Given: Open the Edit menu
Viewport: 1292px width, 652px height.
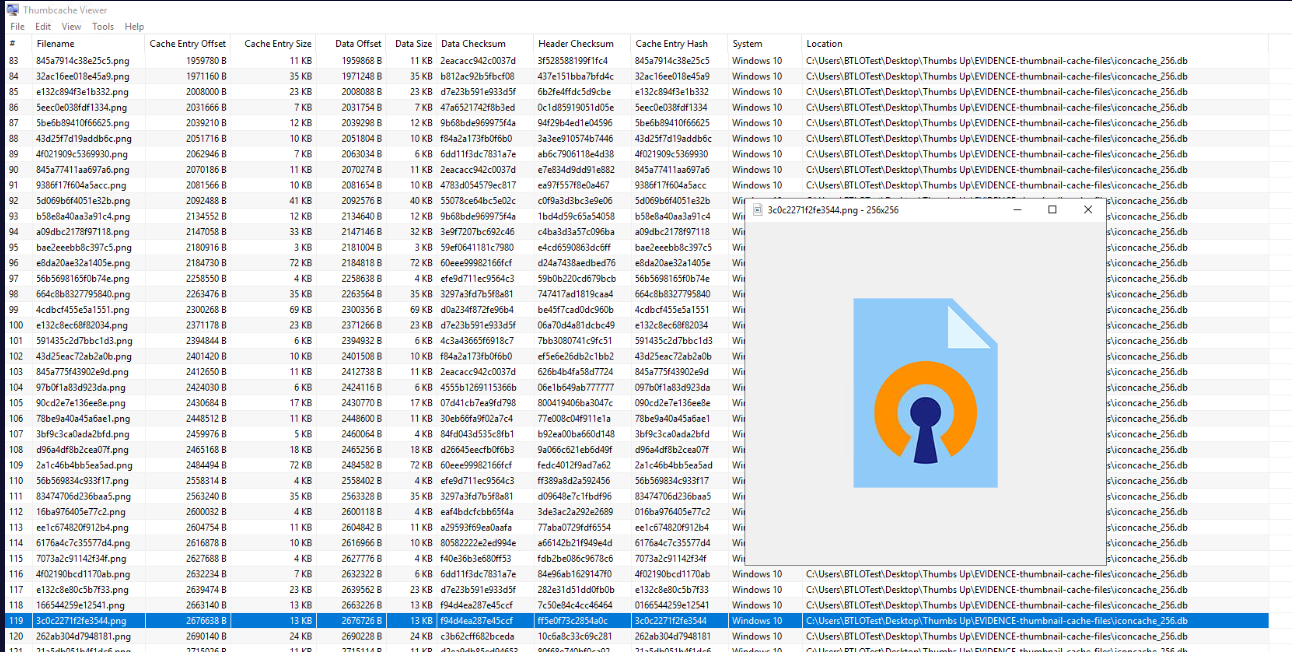Looking at the screenshot, I should (43, 27).
